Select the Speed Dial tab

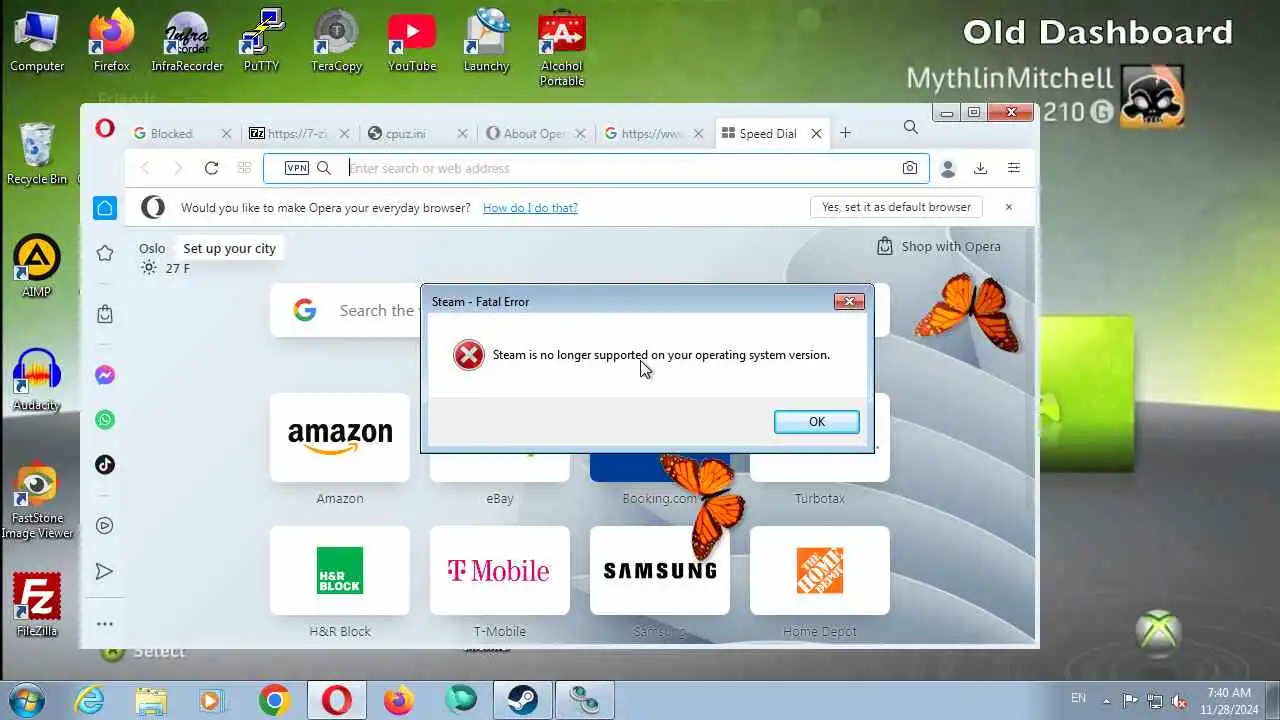[768, 133]
